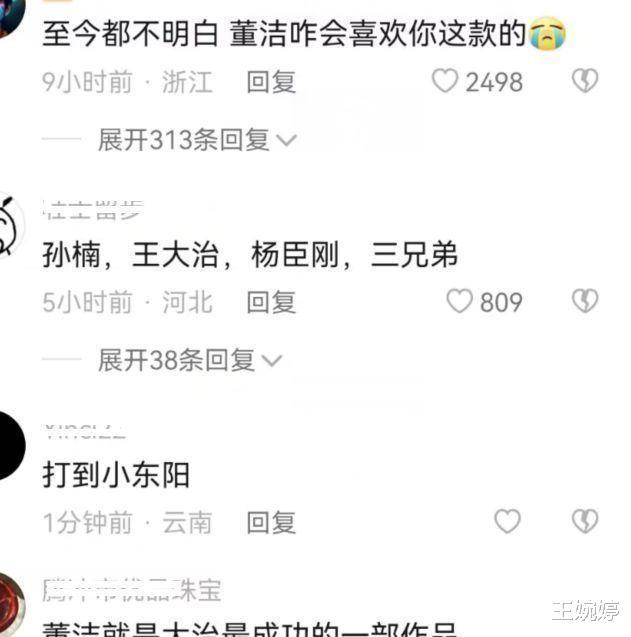
Task: Reply to the 5小时前 Hebei comment
Action: tap(271, 302)
